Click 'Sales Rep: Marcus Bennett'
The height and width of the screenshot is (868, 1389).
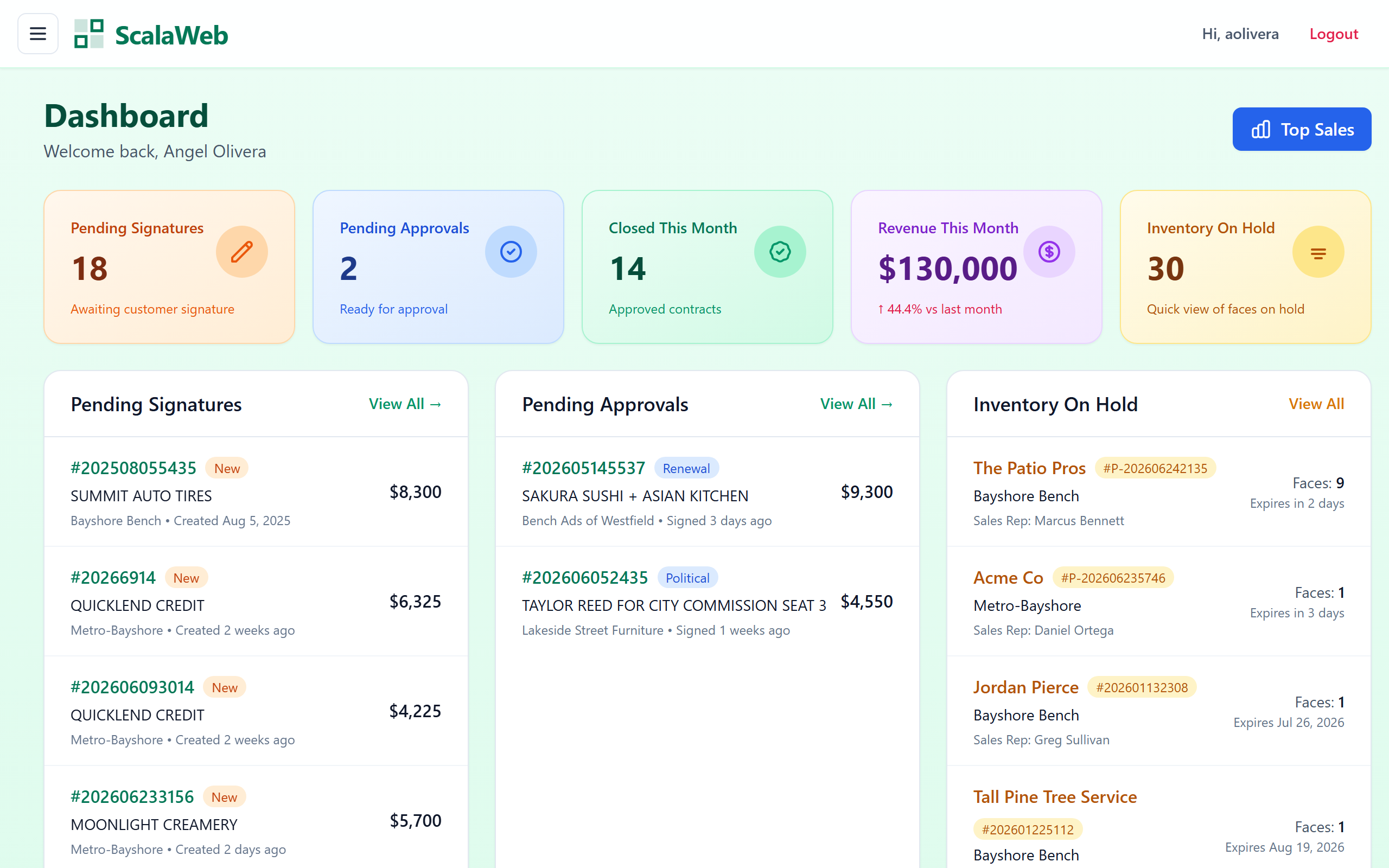tap(1049, 521)
